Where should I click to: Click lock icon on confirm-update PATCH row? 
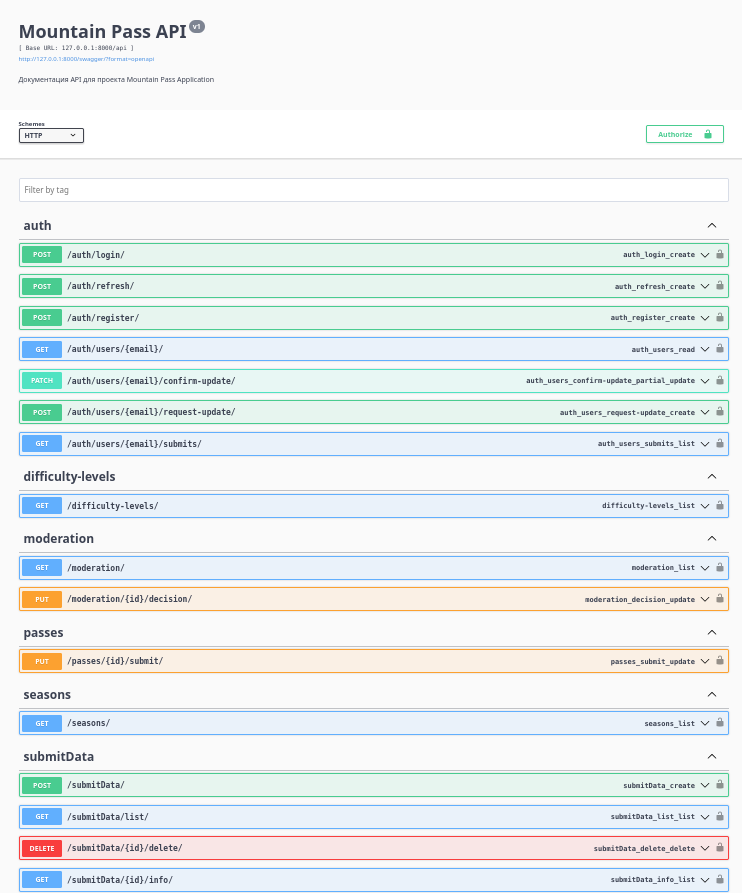tap(720, 380)
